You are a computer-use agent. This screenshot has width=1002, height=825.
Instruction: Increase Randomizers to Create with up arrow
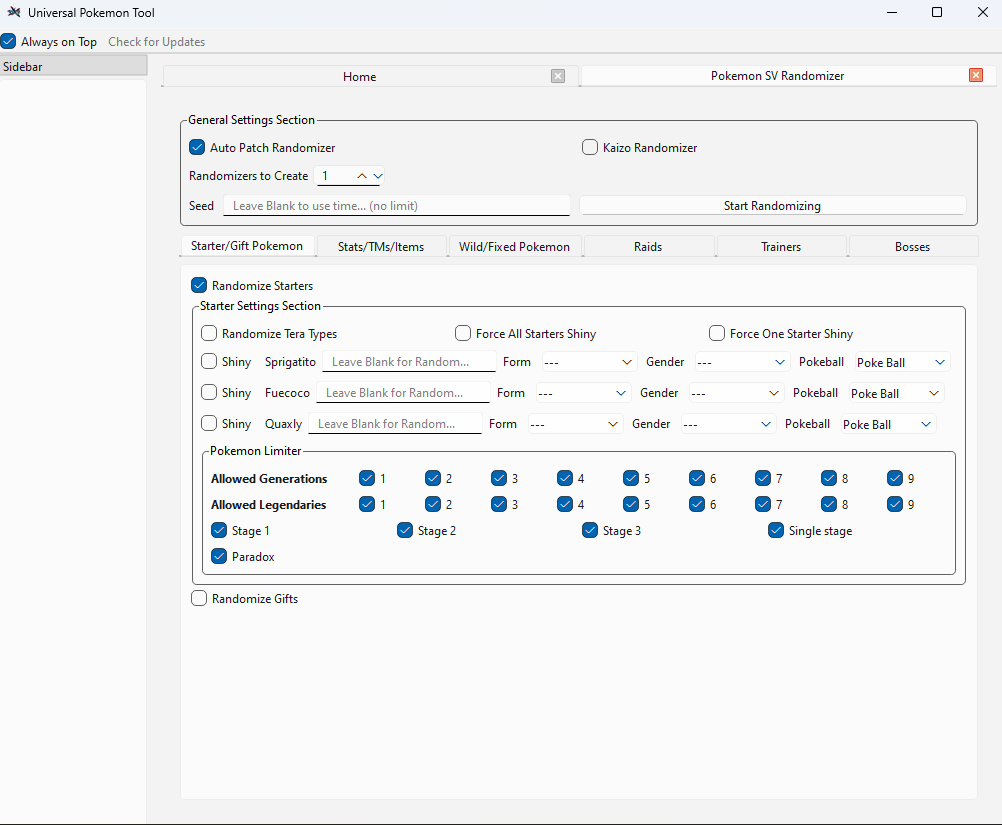coord(362,176)
